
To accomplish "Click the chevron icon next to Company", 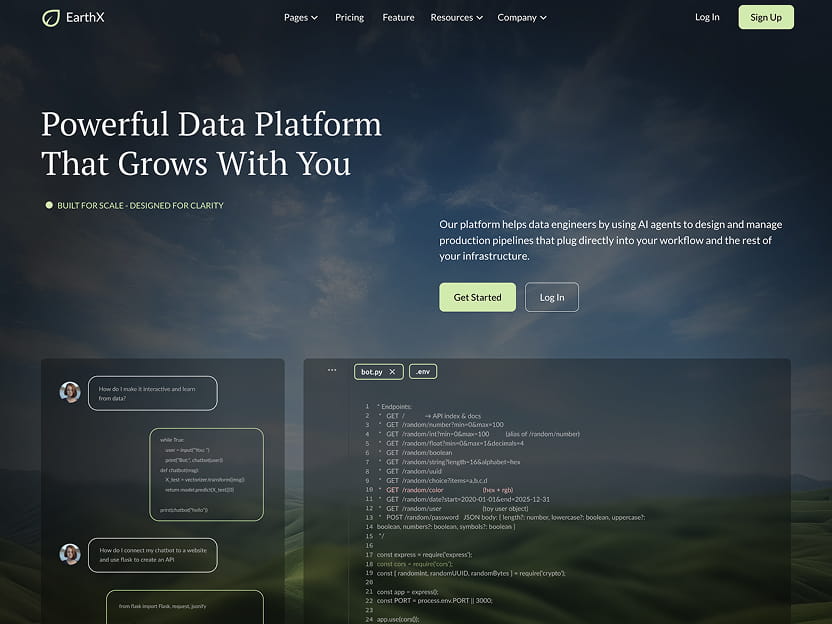I will coord(545,17).
